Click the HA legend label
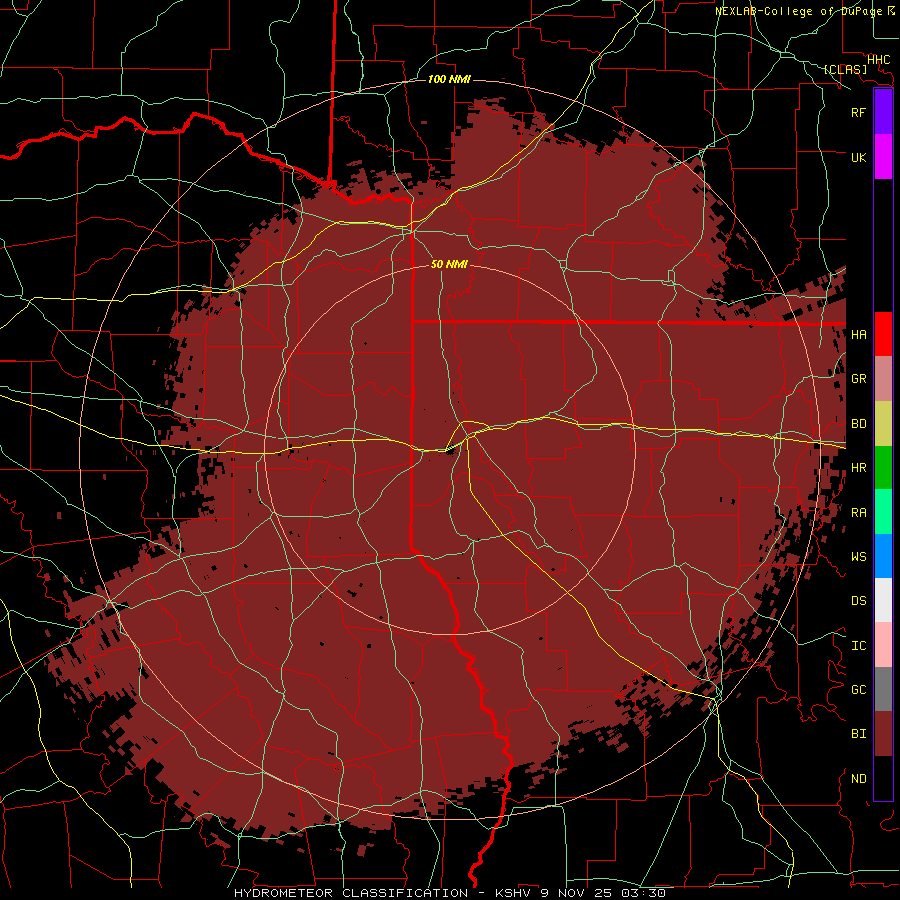 pos(859,335)
